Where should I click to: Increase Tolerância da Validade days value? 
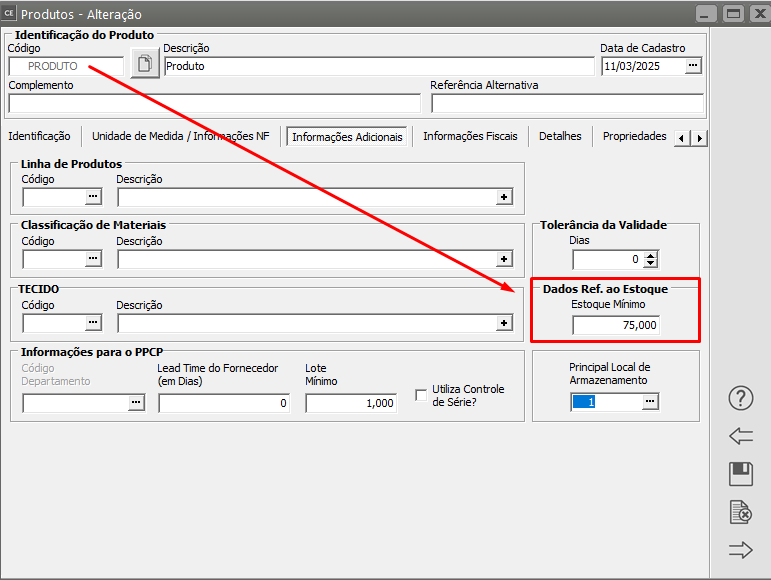(x=651, y=255)
